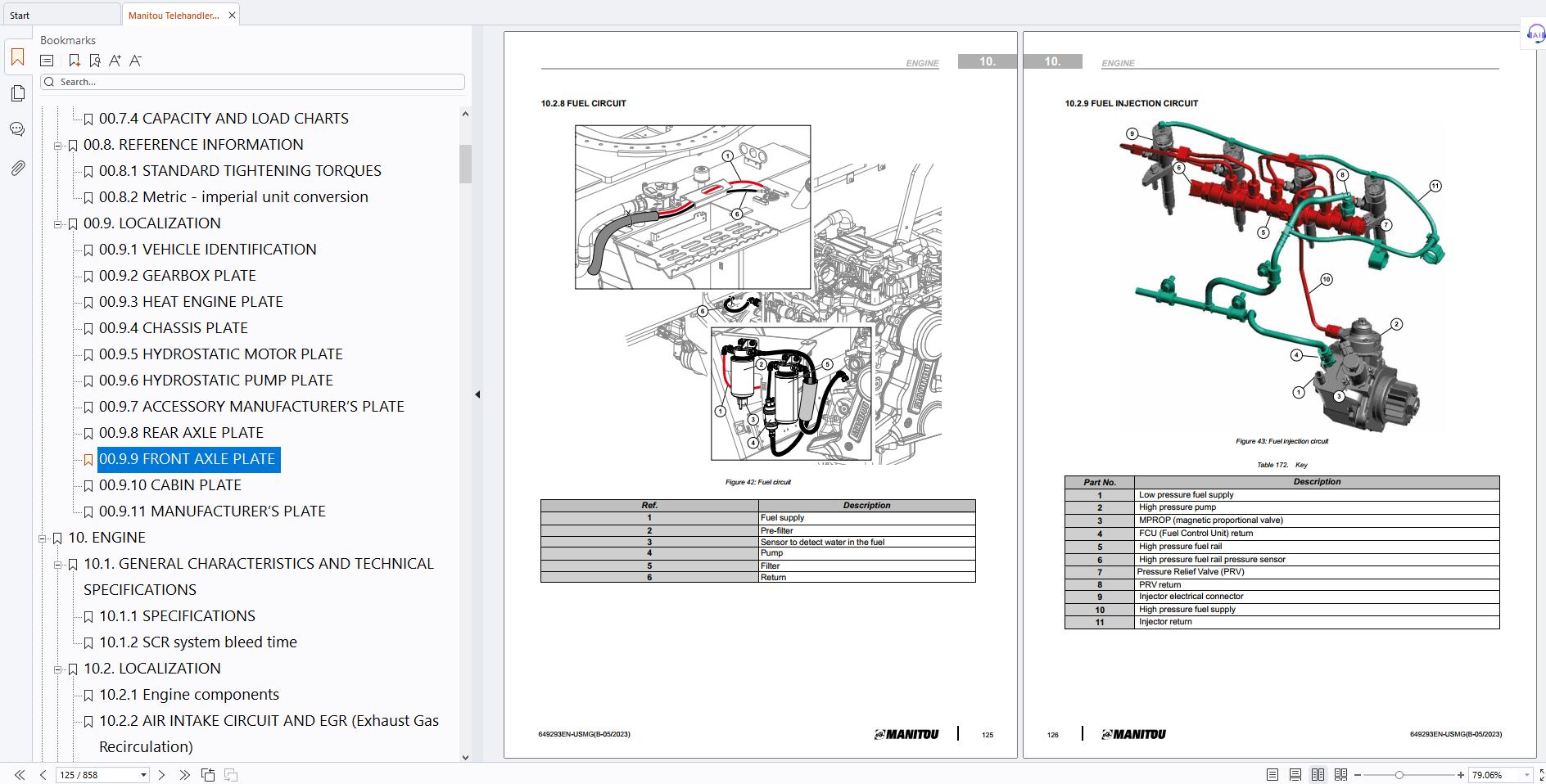Close the Manitou Telehandler document tab
The height and width of the screenshot is (784, 1546).
232,16
